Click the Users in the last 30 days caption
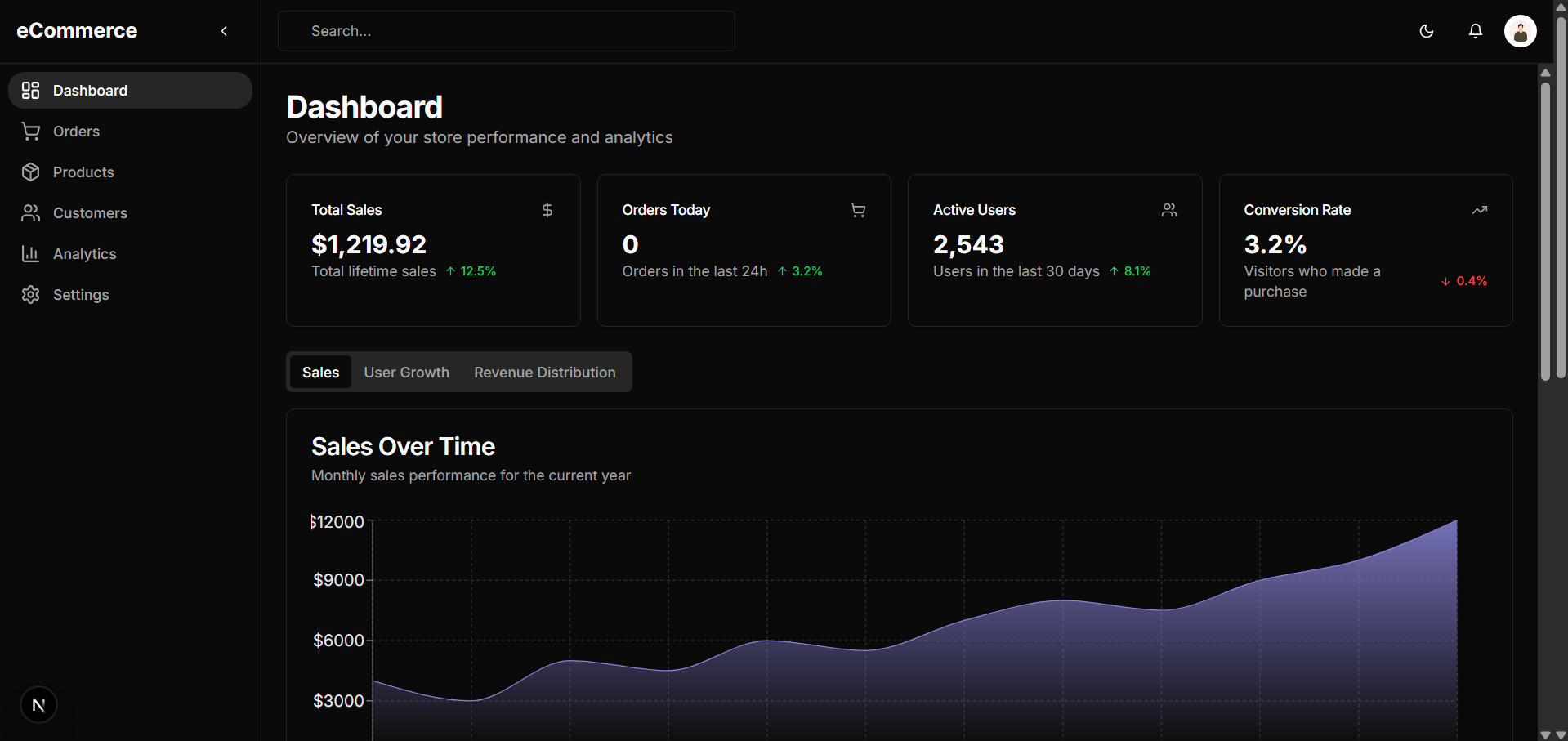 1016,271
